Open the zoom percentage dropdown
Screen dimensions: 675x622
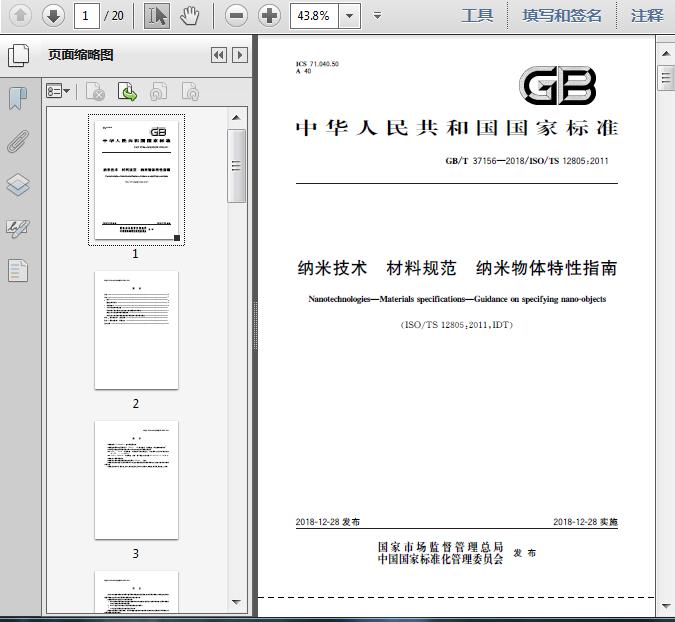(349, 15)
